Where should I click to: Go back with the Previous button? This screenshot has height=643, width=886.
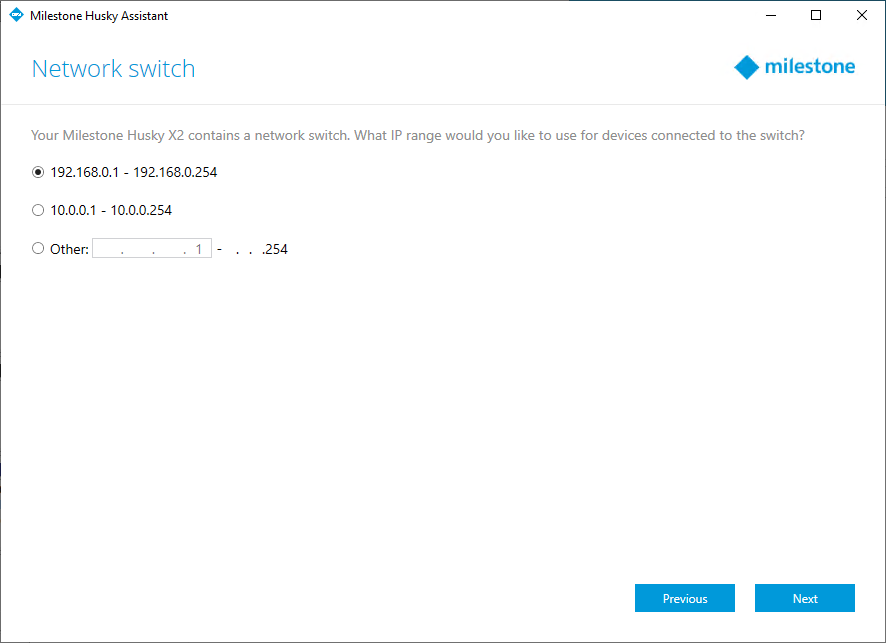point(685,598)
